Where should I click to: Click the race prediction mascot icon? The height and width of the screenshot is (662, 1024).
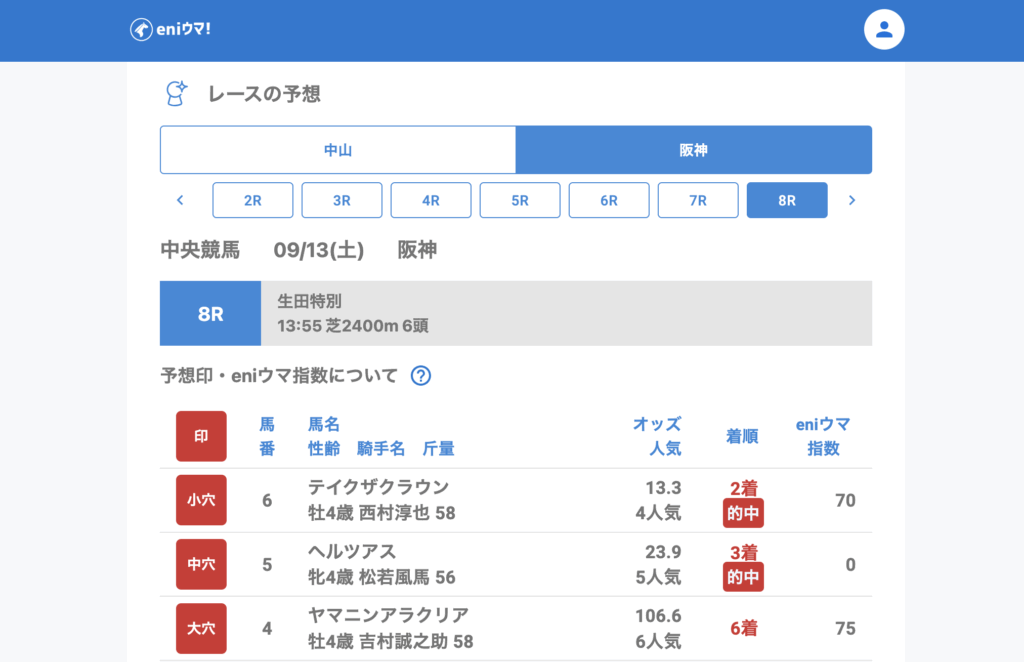[x=176, y=94]
